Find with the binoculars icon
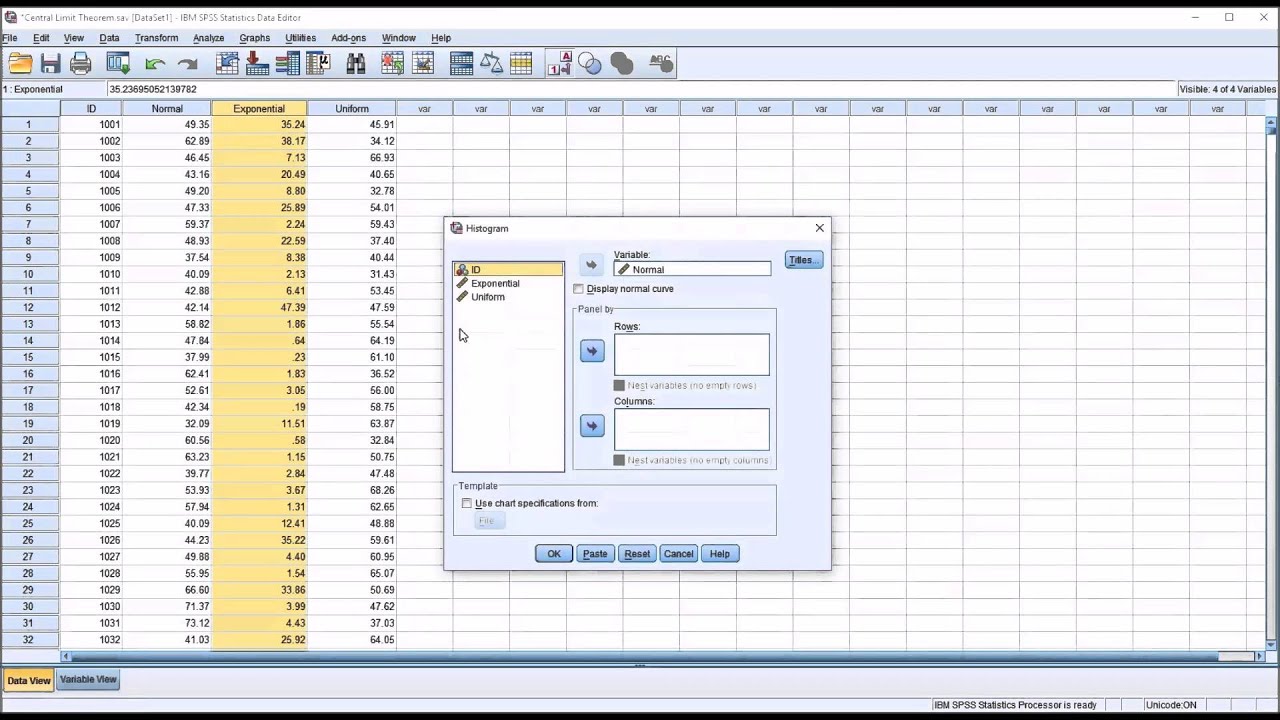This screenshot has height=720, width=1280. (x=356, y=64)
